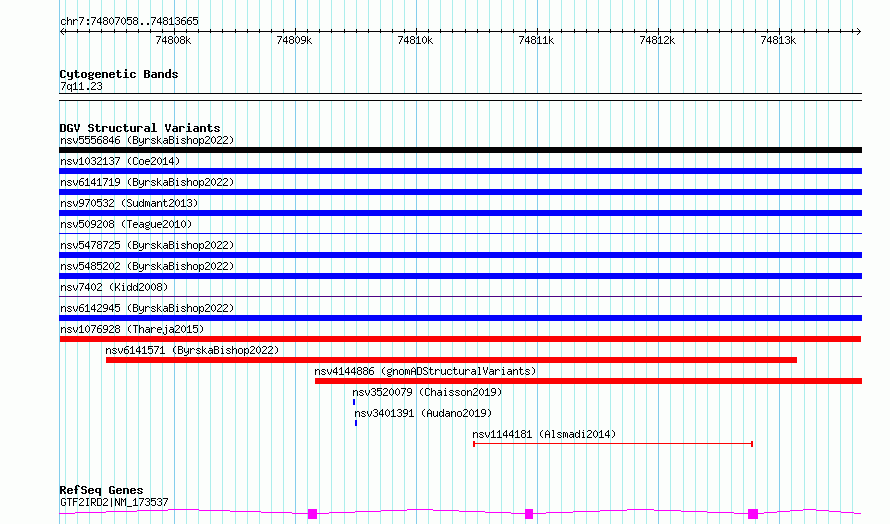890x524 pixels.
Task: Click the 74812k ruler label
Action: (x=657, y=41)
